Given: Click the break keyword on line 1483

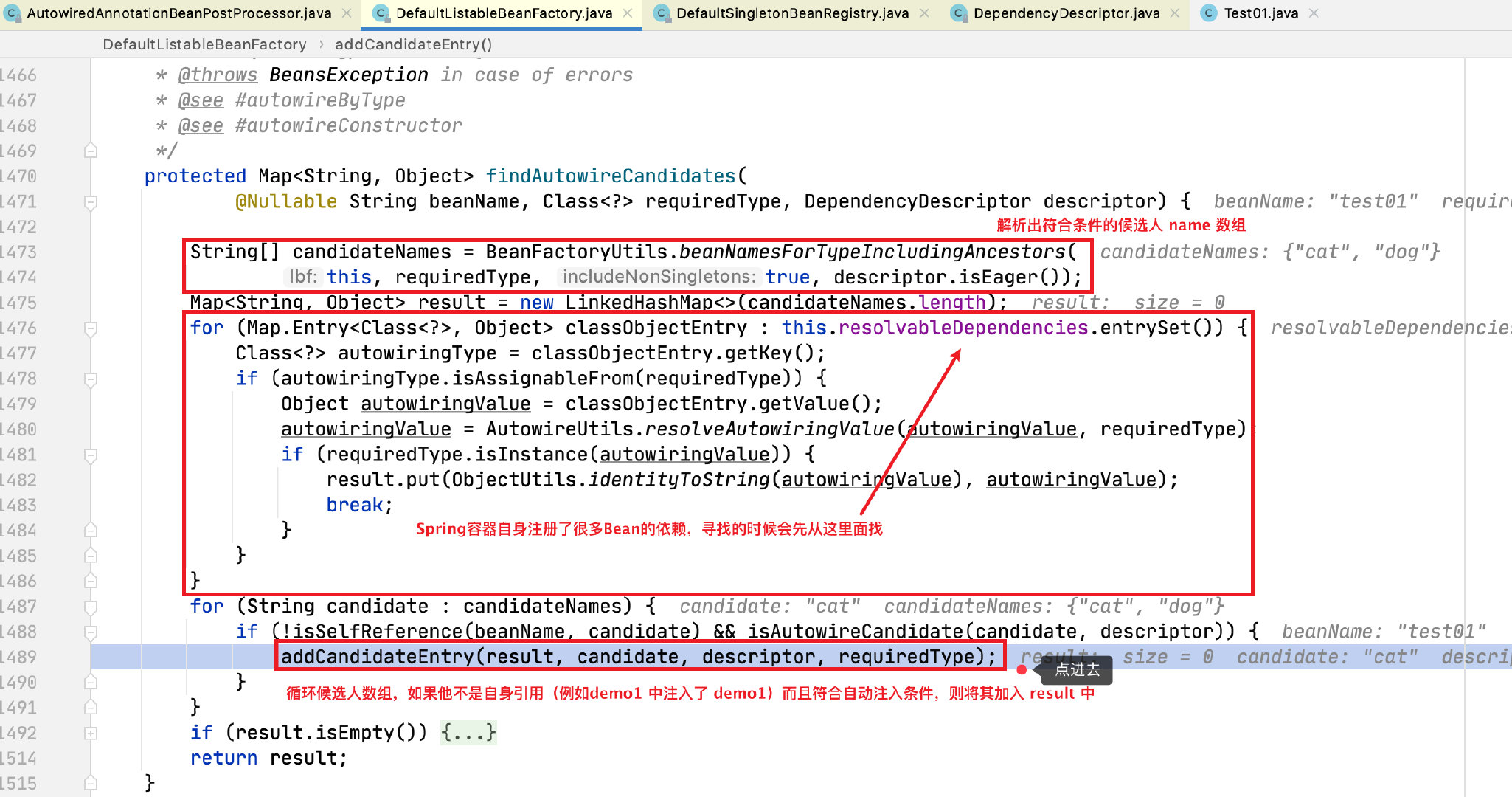Looking at the screenshot, I should click(355, 506).
